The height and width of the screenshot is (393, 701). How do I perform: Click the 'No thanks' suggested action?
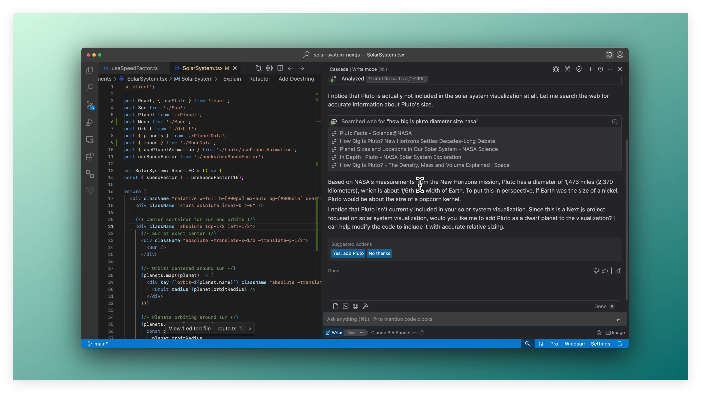click(379, 254)
